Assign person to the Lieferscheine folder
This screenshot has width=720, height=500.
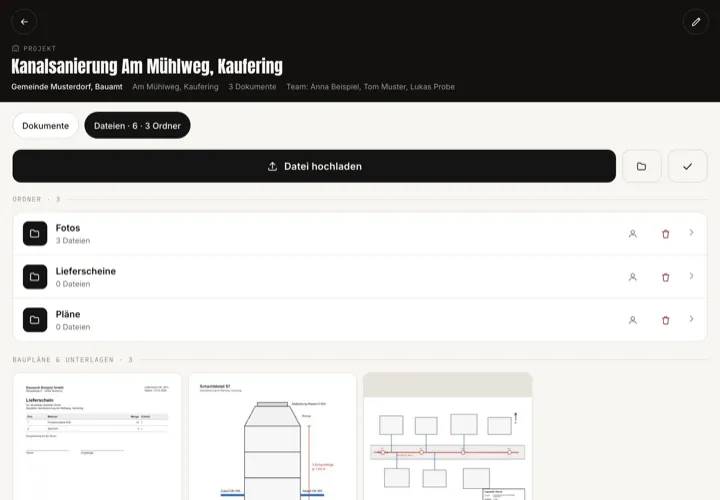633,277
